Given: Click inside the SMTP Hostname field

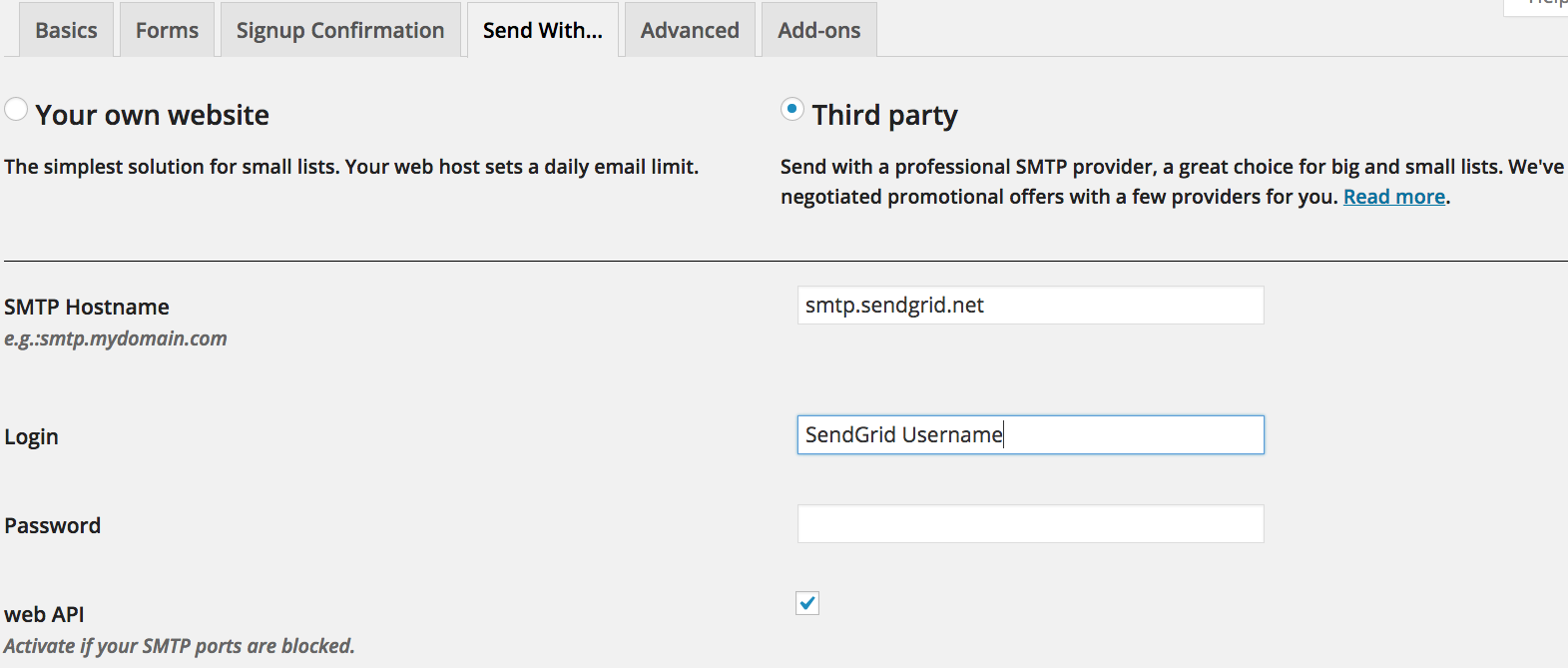Looking at the screenshot, I should [1030, 305].
